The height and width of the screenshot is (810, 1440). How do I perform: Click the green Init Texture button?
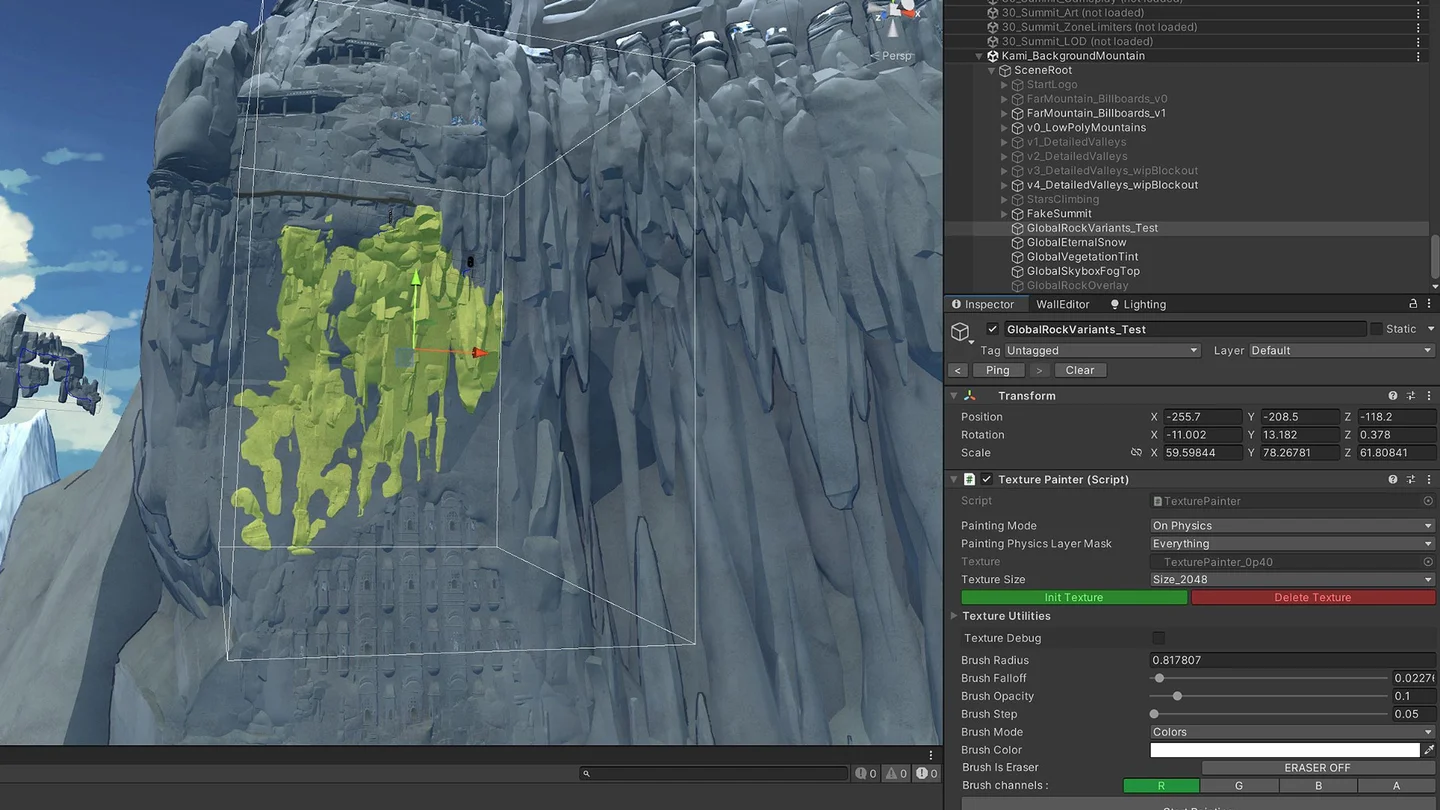1074,598
